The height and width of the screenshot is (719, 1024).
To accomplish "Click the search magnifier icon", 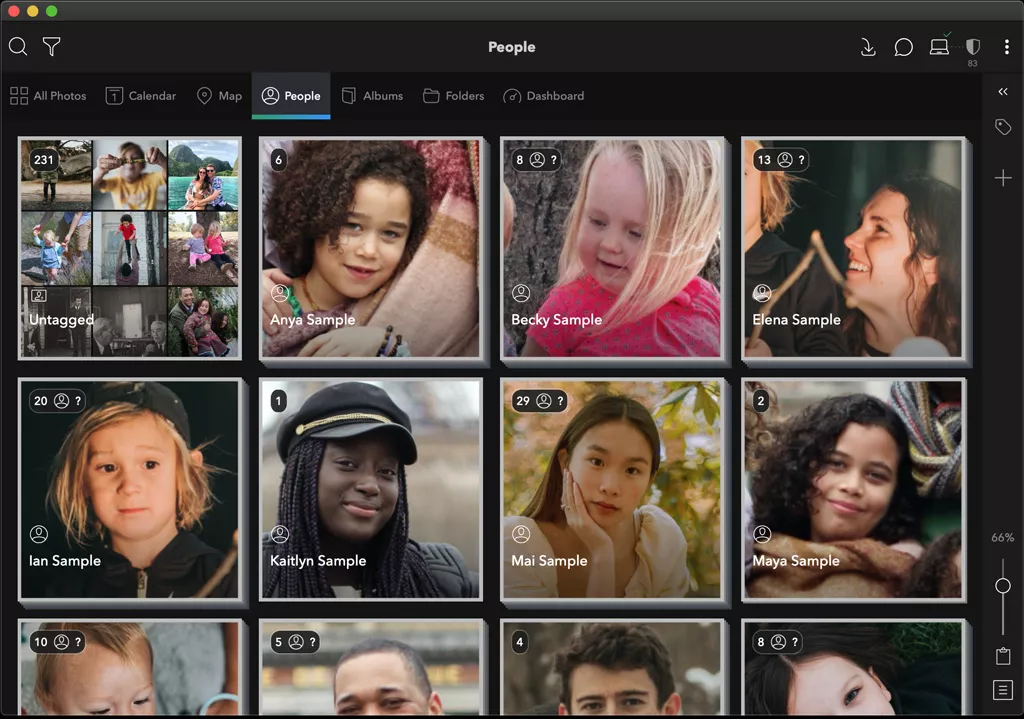I will point(18,47).
